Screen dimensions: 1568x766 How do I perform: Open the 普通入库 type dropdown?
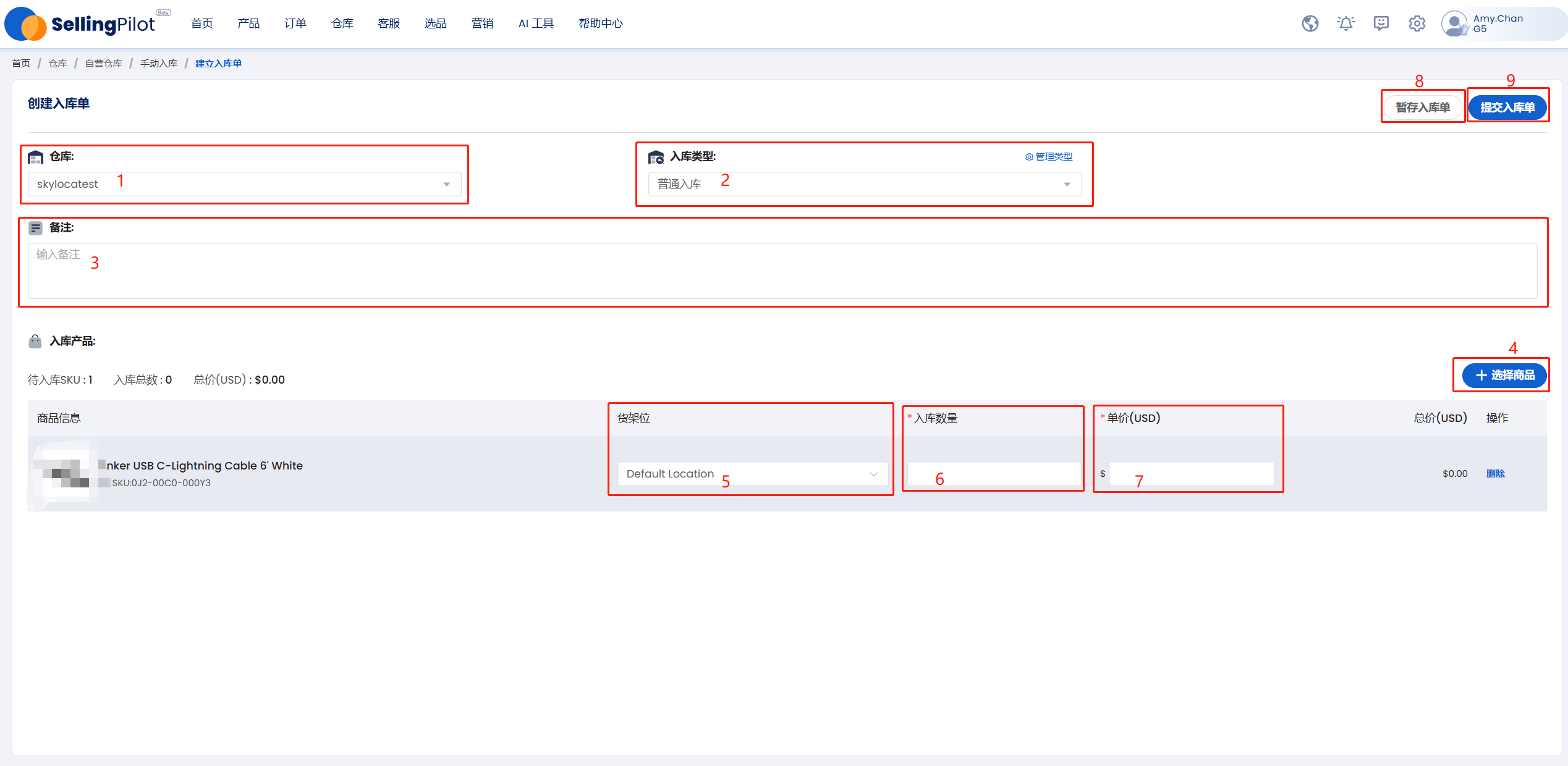[865, 184]
